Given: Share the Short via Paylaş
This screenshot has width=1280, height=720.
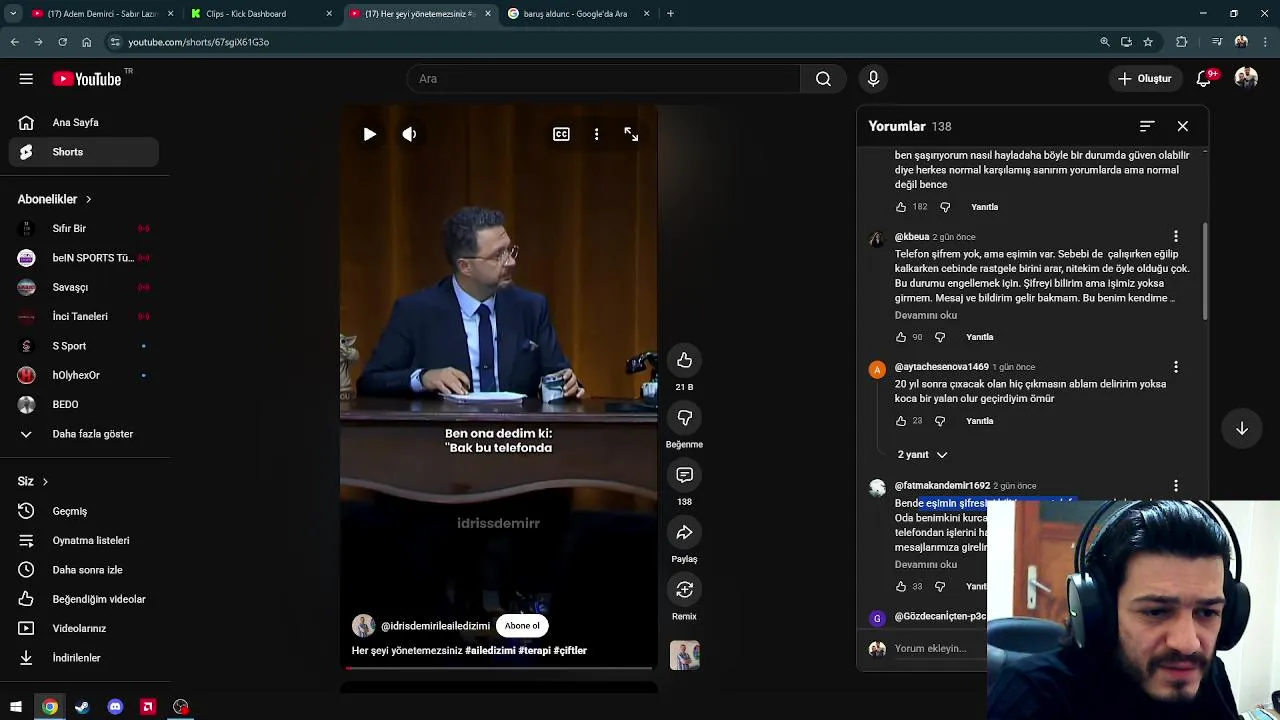Looking at the screenshot, I should pos(684,533).
